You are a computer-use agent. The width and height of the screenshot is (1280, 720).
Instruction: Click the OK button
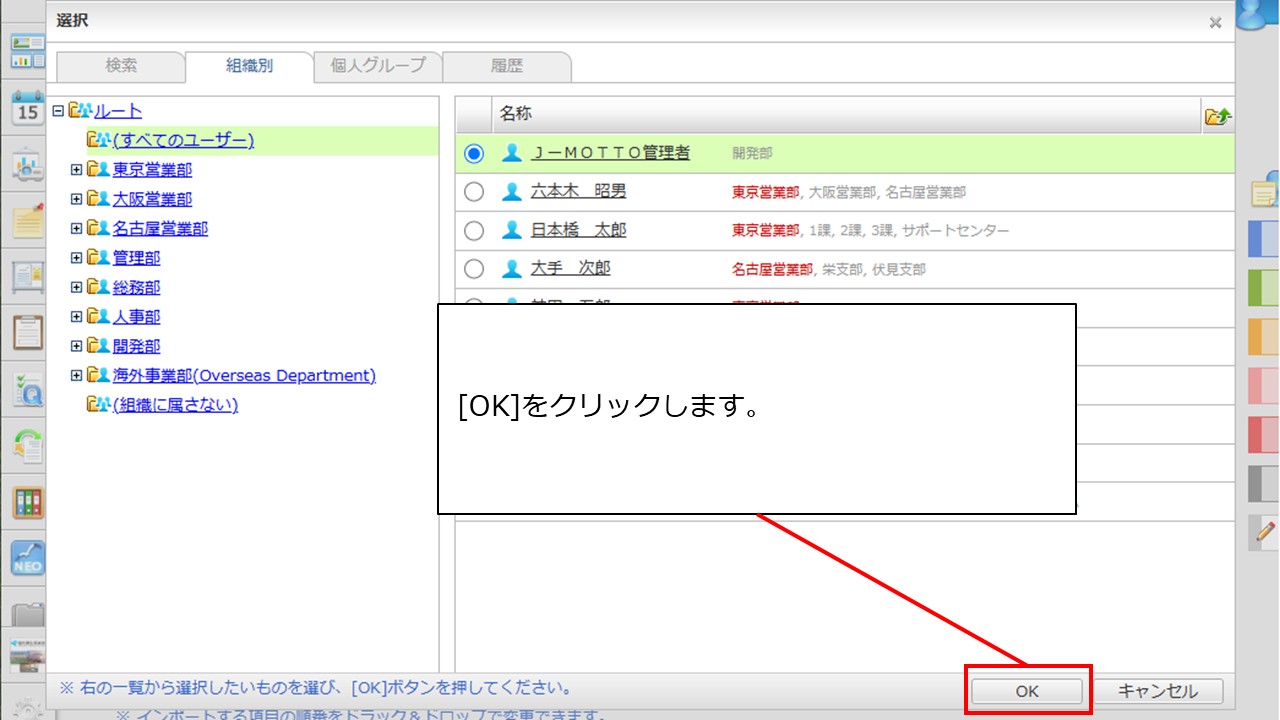pyautogui.click(x=1027, y=691)
